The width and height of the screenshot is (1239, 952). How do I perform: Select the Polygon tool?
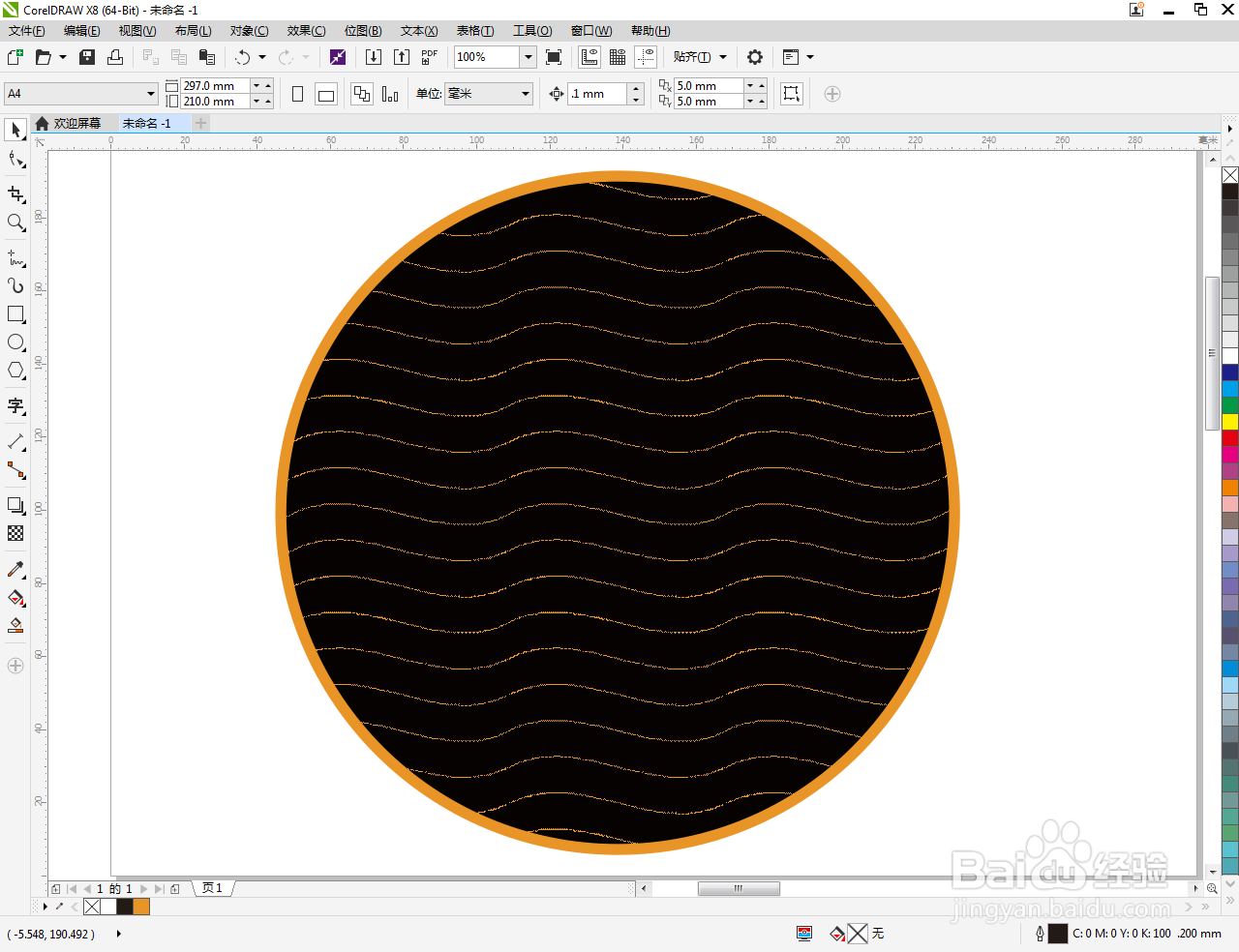click(x=15, y=371)
